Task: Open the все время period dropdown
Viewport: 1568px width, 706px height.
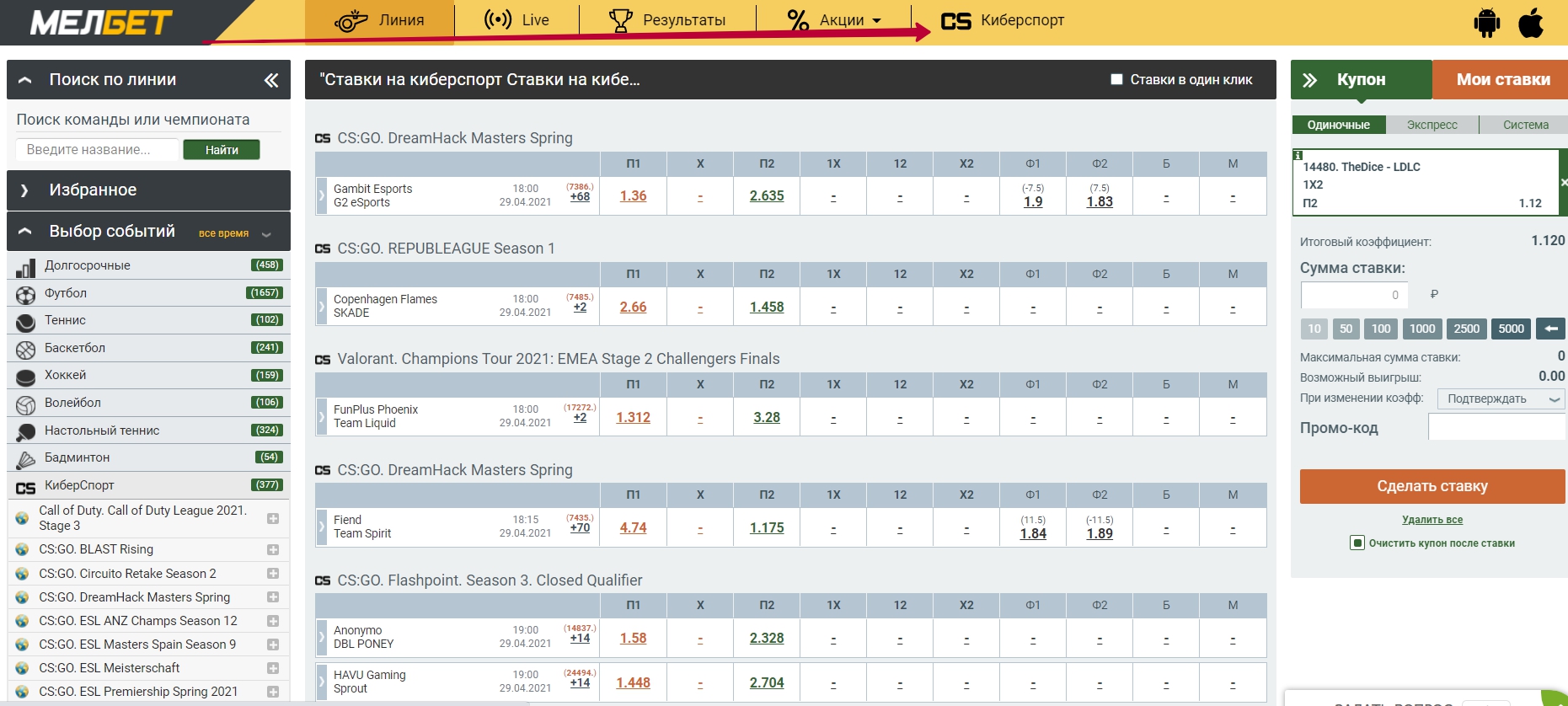Action: (x=234, y=233)
